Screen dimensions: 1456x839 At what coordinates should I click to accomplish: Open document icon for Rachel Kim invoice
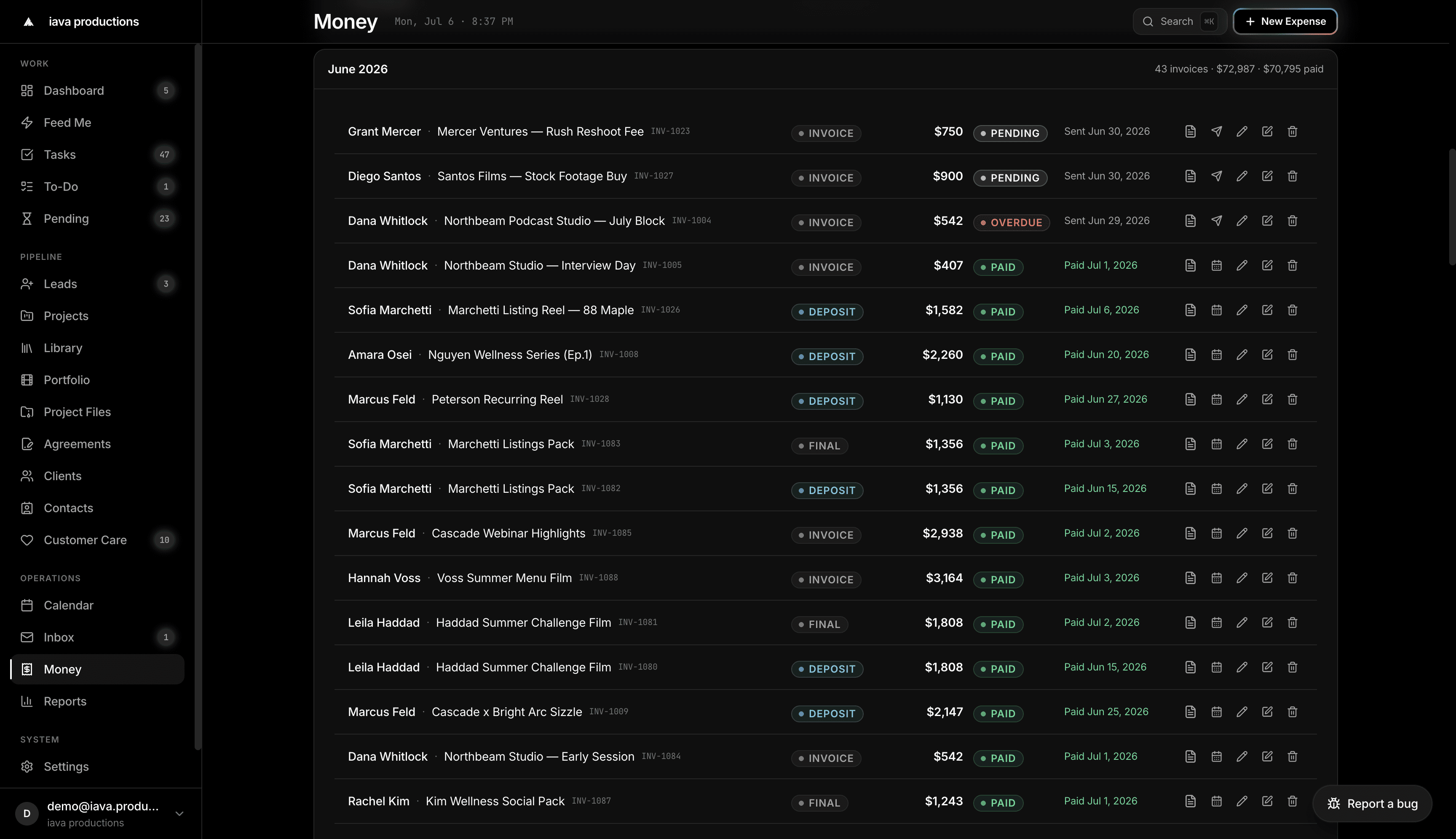pos(1190,801)
